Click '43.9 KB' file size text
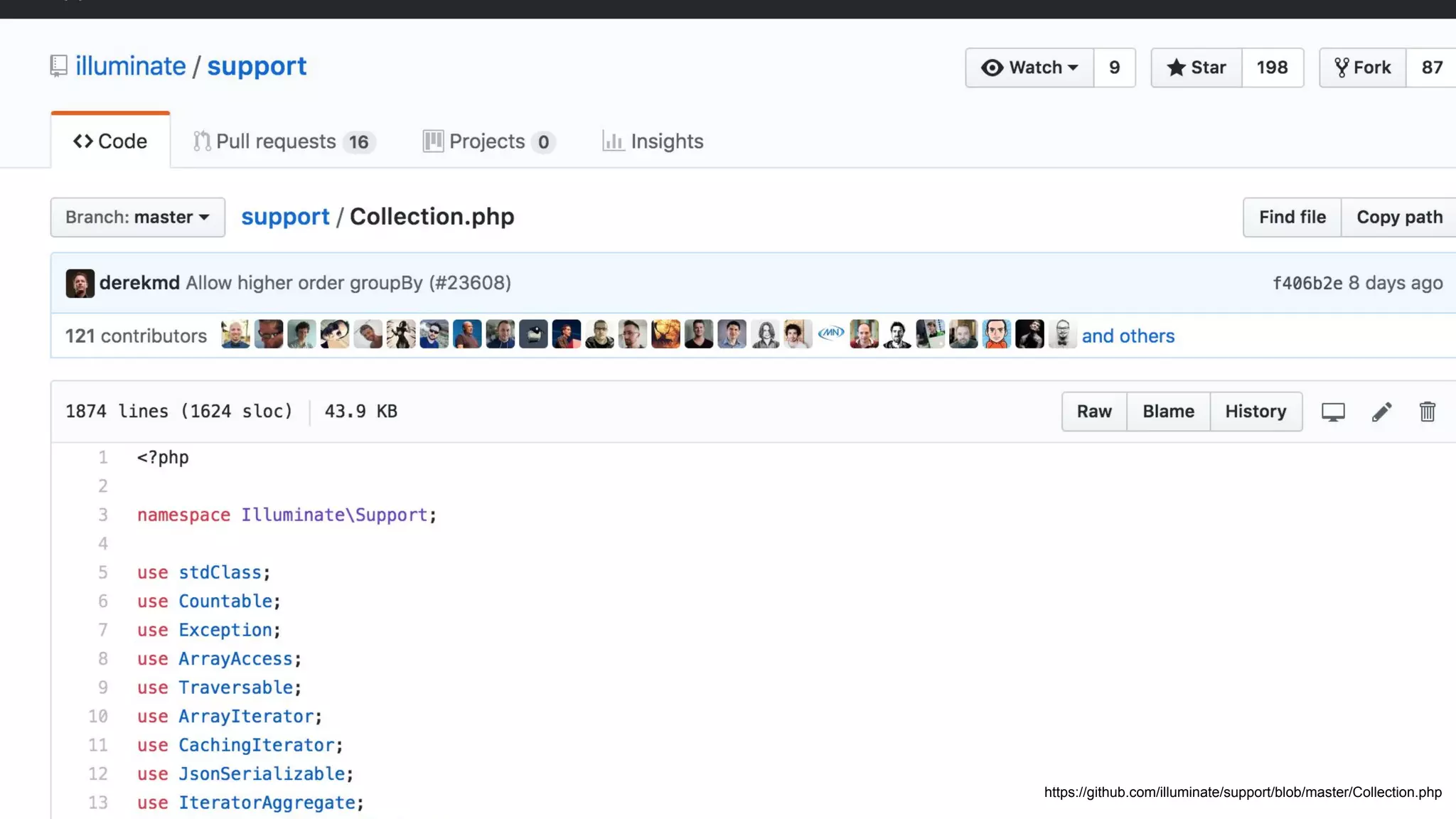Screen dimensions: 1456x819 pos(361,412)
